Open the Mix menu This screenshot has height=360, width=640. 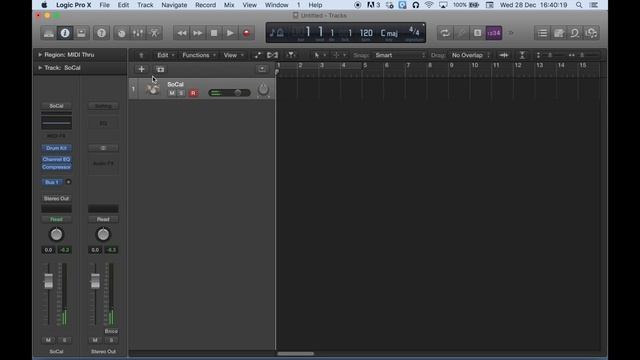(229, 5)
